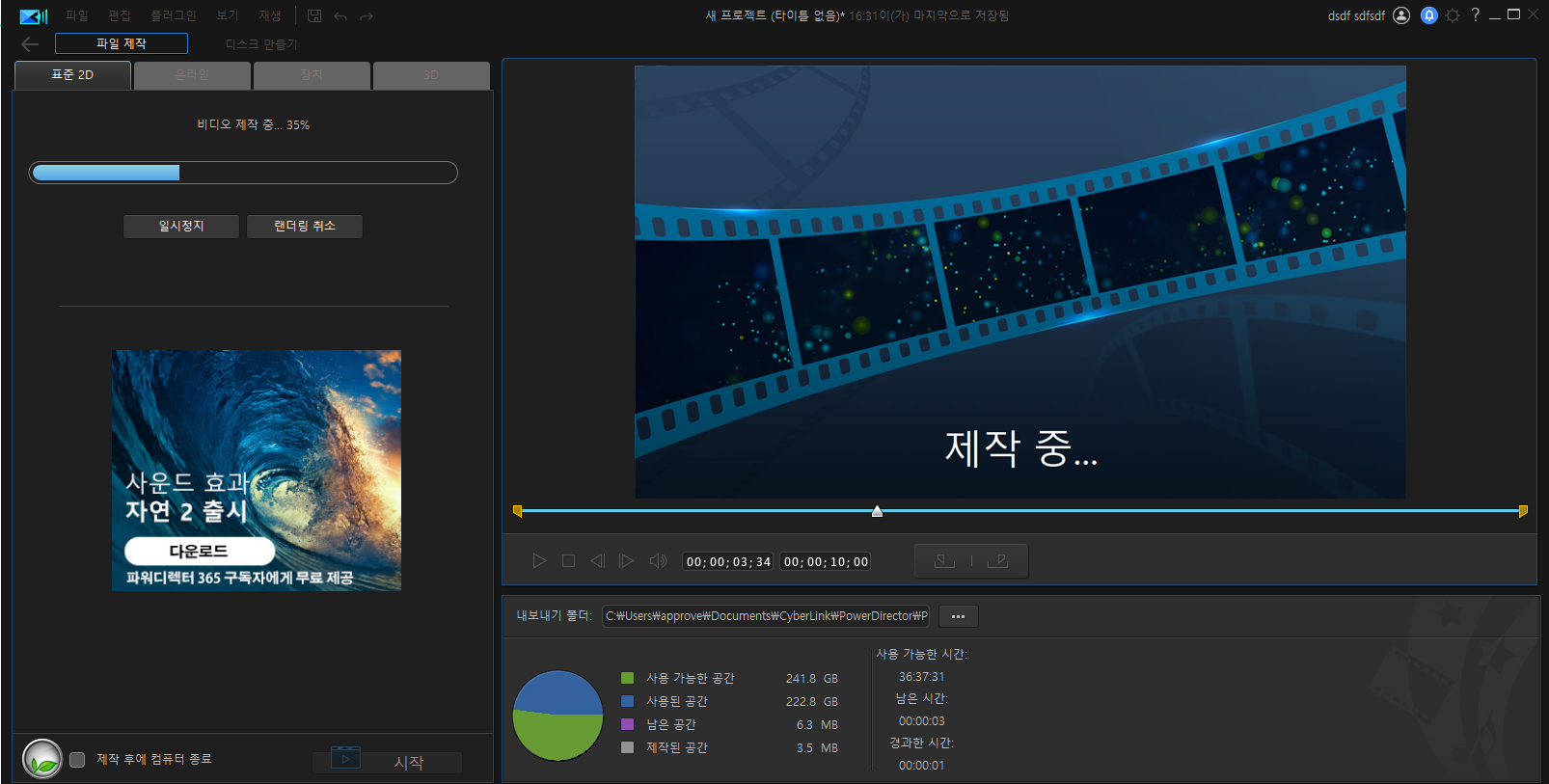Viewport: 1549px width, 784px height.
Task: Open the notification bell icon
Action: point(1429,15)
